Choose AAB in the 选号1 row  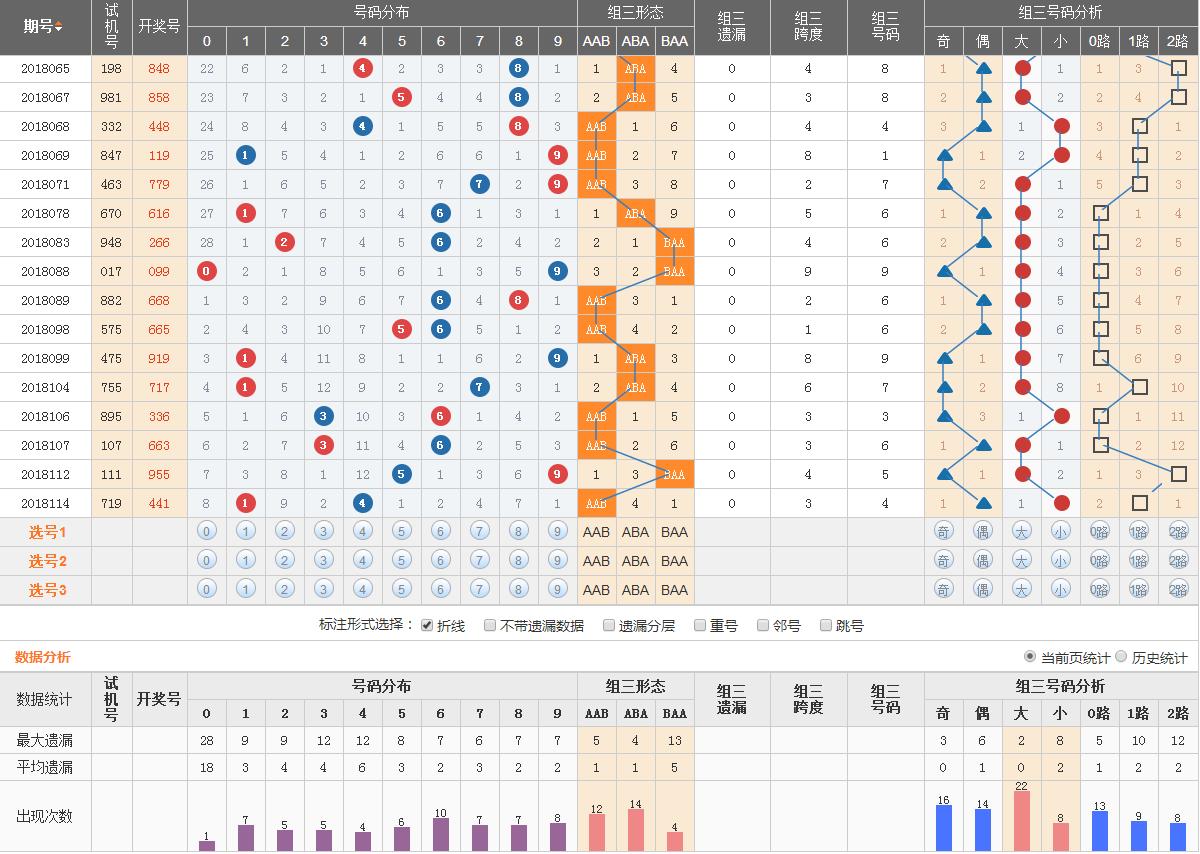pos(596,532)
